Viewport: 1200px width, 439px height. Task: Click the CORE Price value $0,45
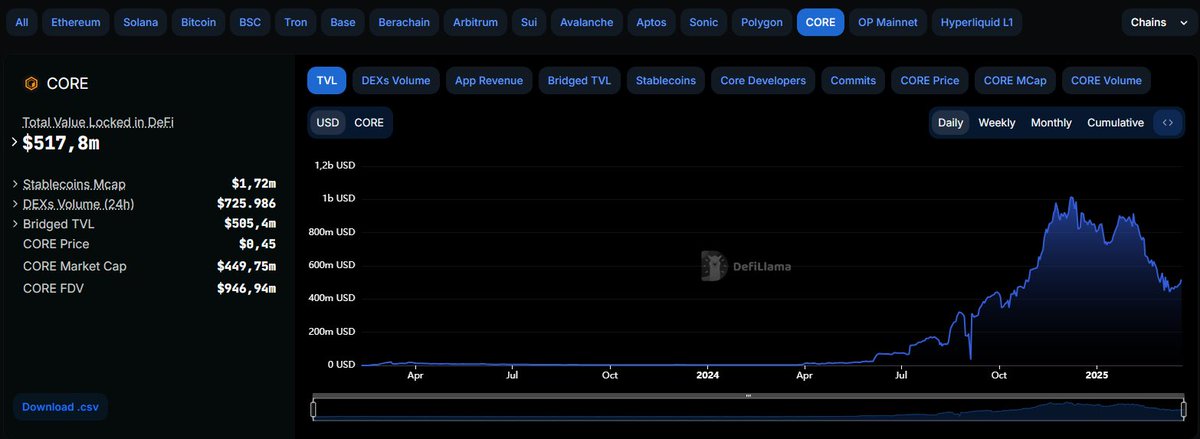[x=257, y=244]
